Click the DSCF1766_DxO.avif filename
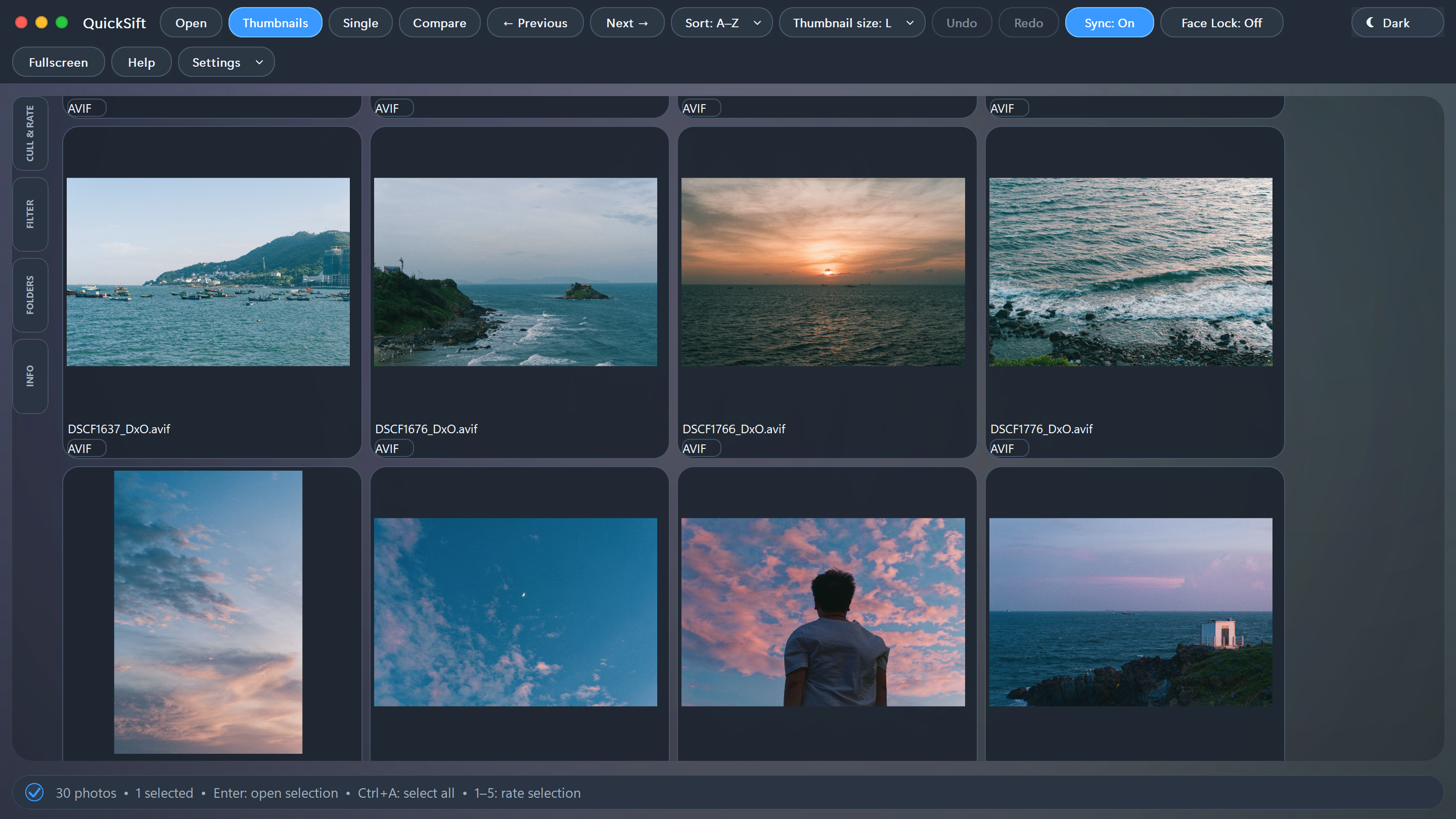 734,429
